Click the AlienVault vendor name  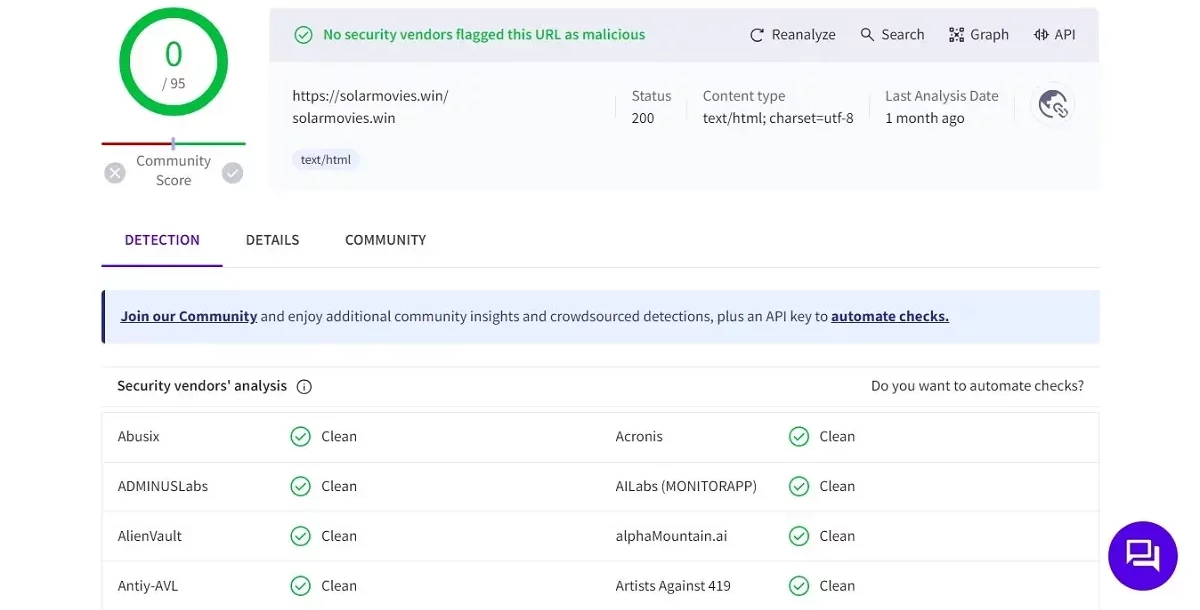(x=150, y=536)
